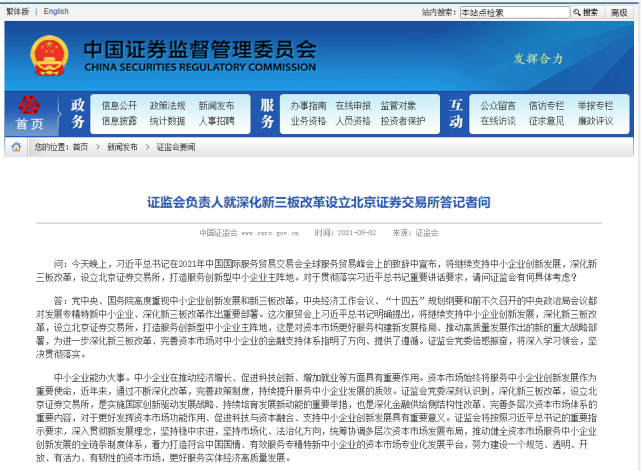This screenshot has width=641, height=471.
Task: Open 举报专栏 menu item
Action: (x=595, y=106)
